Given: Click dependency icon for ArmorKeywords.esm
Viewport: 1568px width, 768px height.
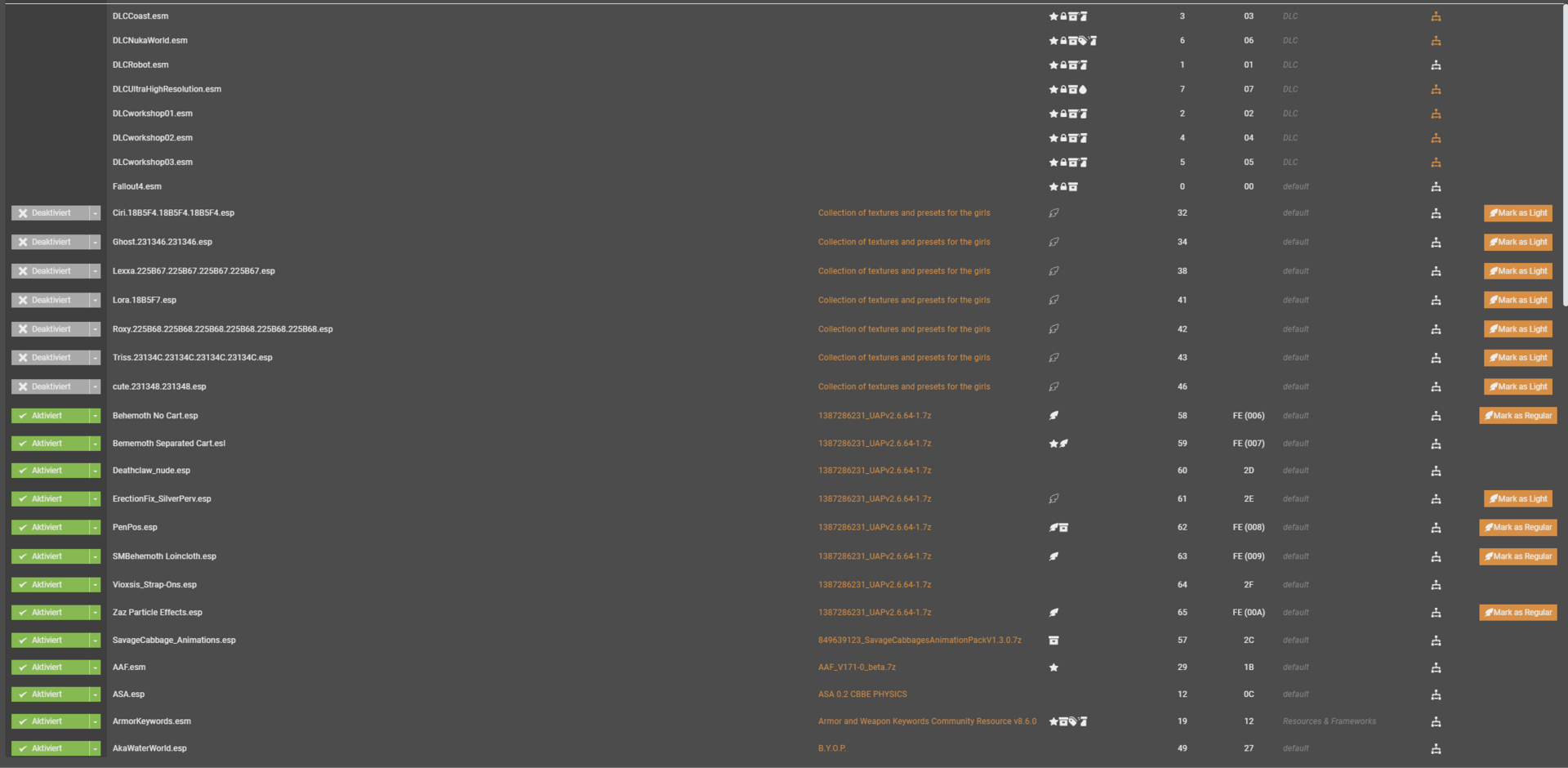Looking at the screenshot, I should [1436, 722].
